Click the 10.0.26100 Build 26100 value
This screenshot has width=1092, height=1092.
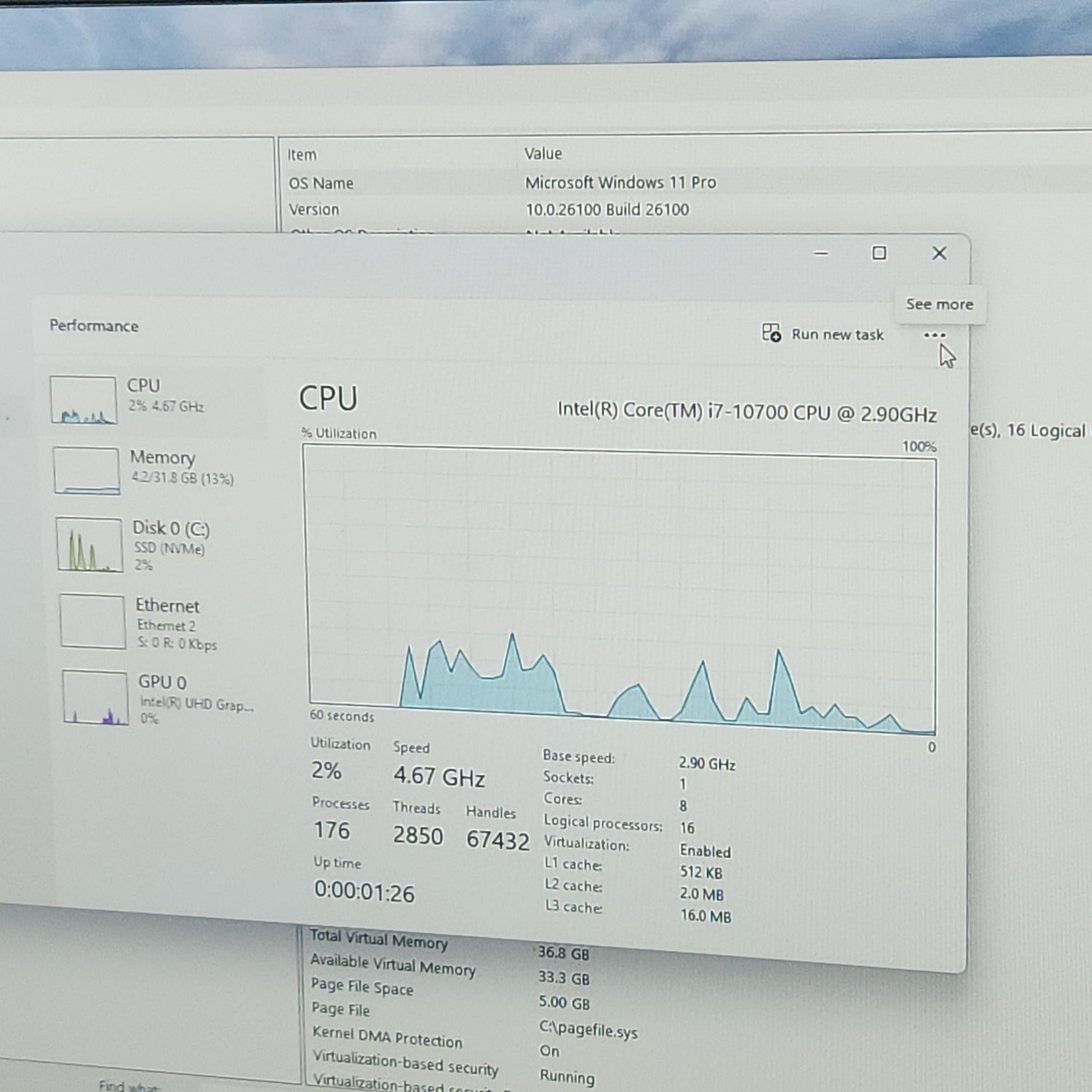pyautogui.click(x=607, y=210)
